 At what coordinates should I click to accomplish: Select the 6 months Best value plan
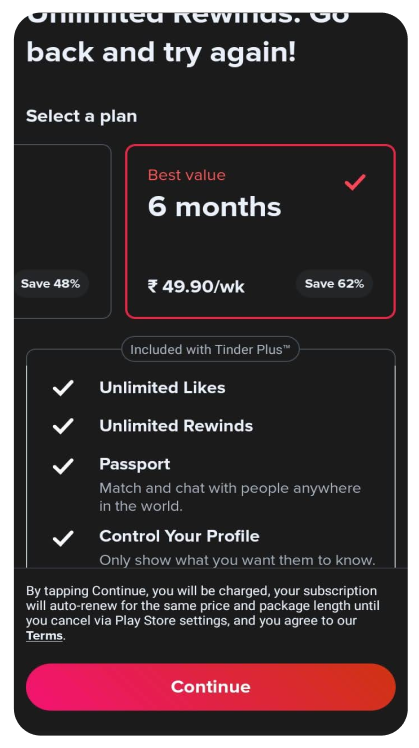point(261,231)
